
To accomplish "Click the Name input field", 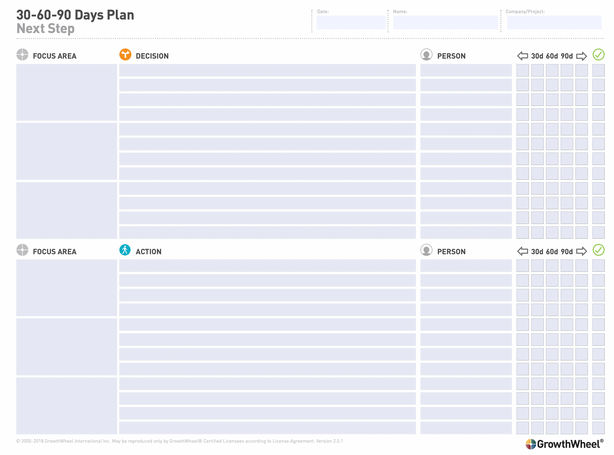I will (444, 23).
